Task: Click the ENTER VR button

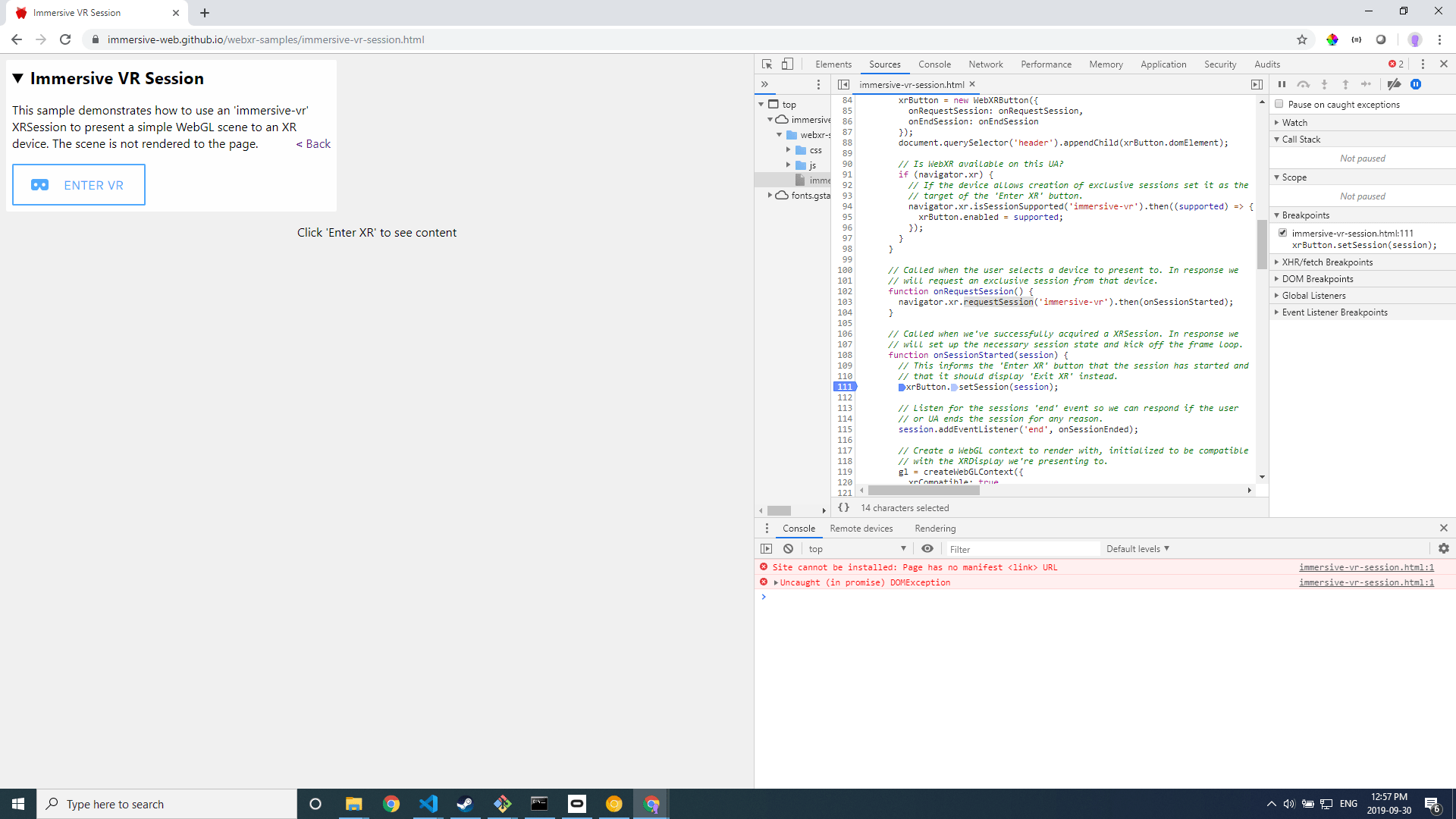Action: (x=79, y=185)
